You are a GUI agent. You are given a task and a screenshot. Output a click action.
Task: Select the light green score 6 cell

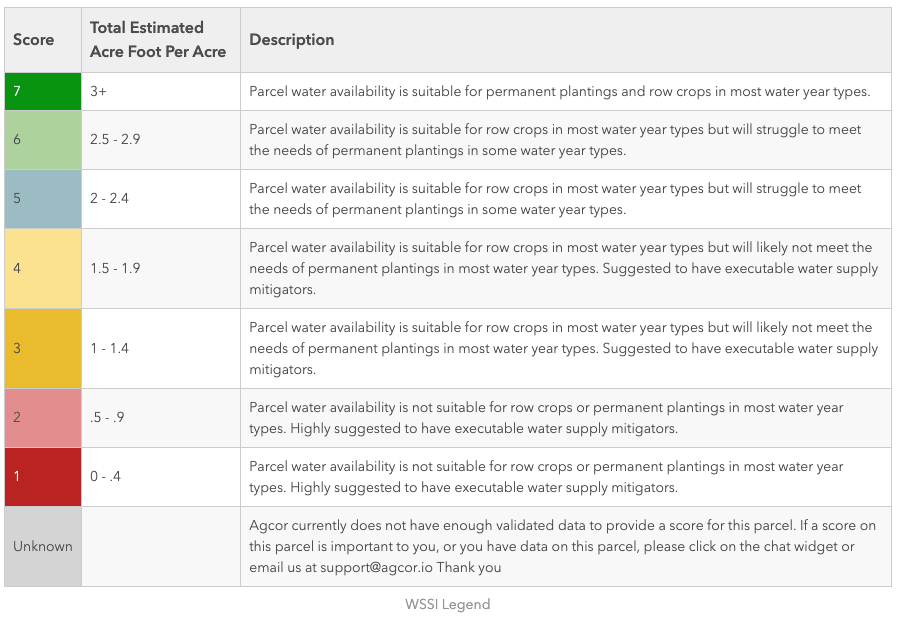pyautogui.click(x=43, y=139)
